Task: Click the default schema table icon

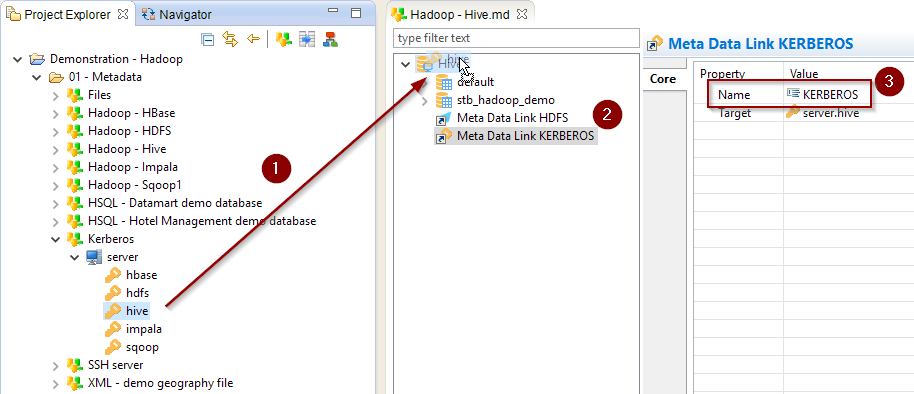Action: (x=444, y=83)
